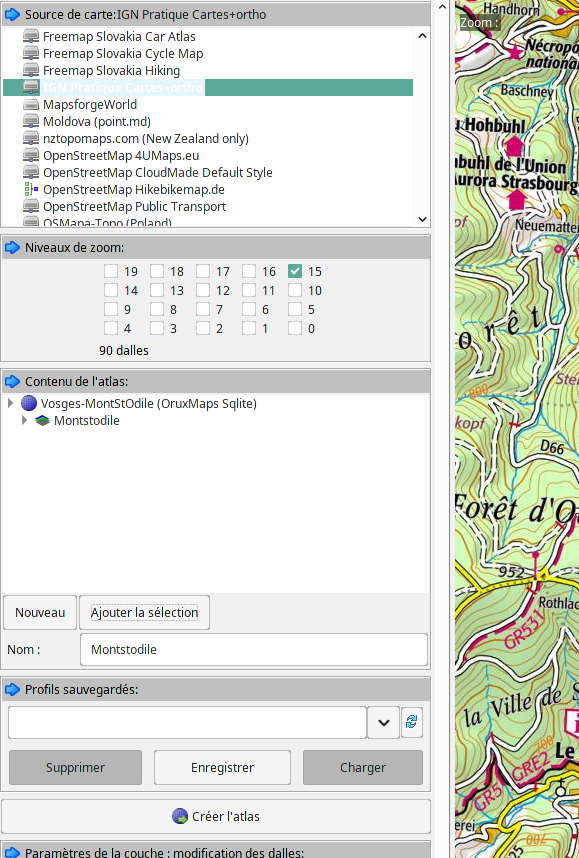
Task: Click the nztopomaps.com server icon
Action: [x=31, y=138]
